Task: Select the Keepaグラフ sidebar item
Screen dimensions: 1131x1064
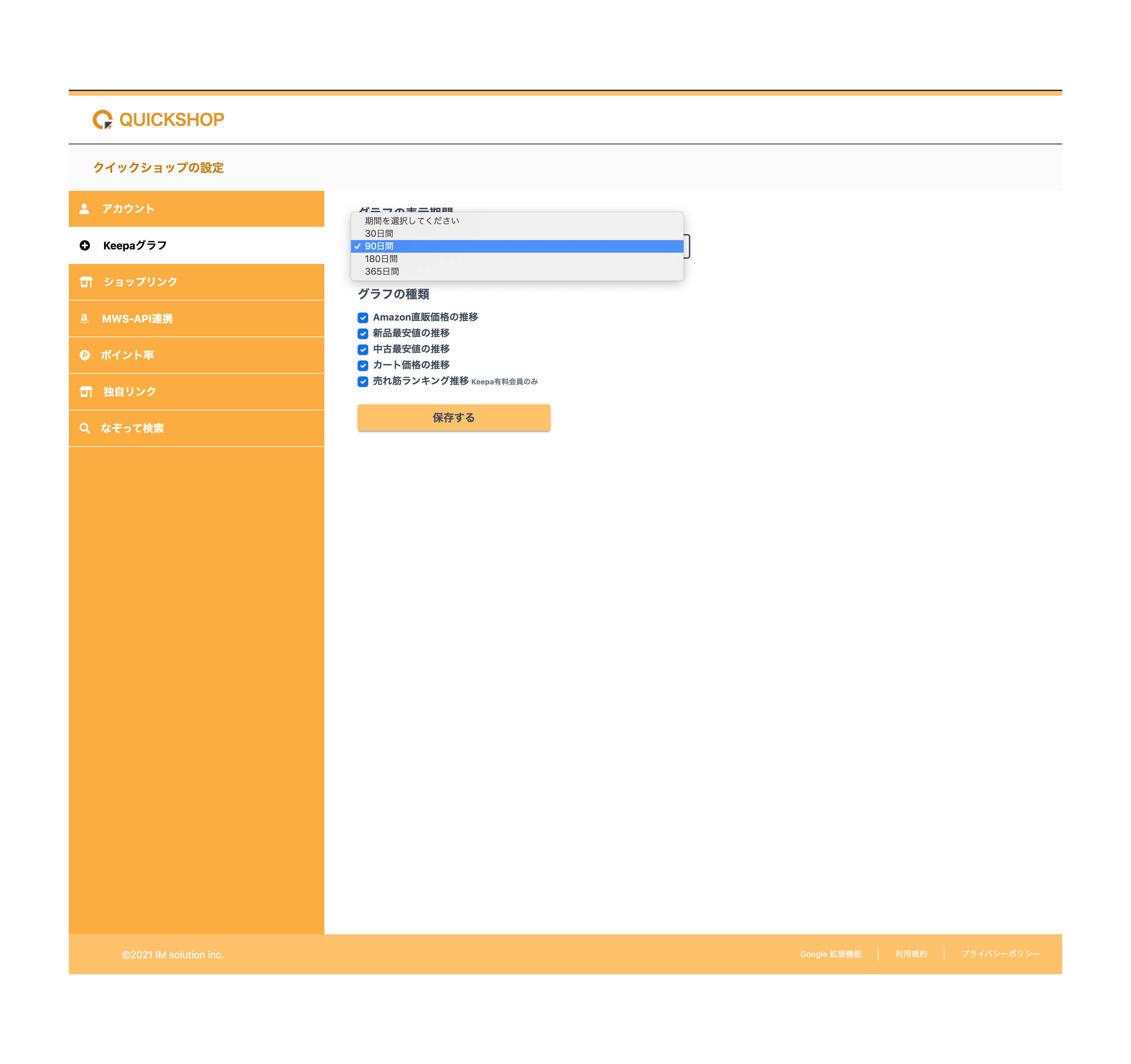Action: click(x=196, y=246)
